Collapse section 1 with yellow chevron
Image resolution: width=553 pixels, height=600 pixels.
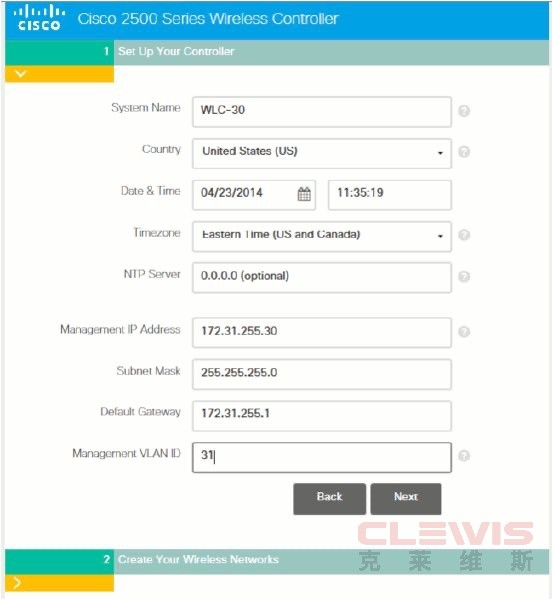click(x=59, y=74)
